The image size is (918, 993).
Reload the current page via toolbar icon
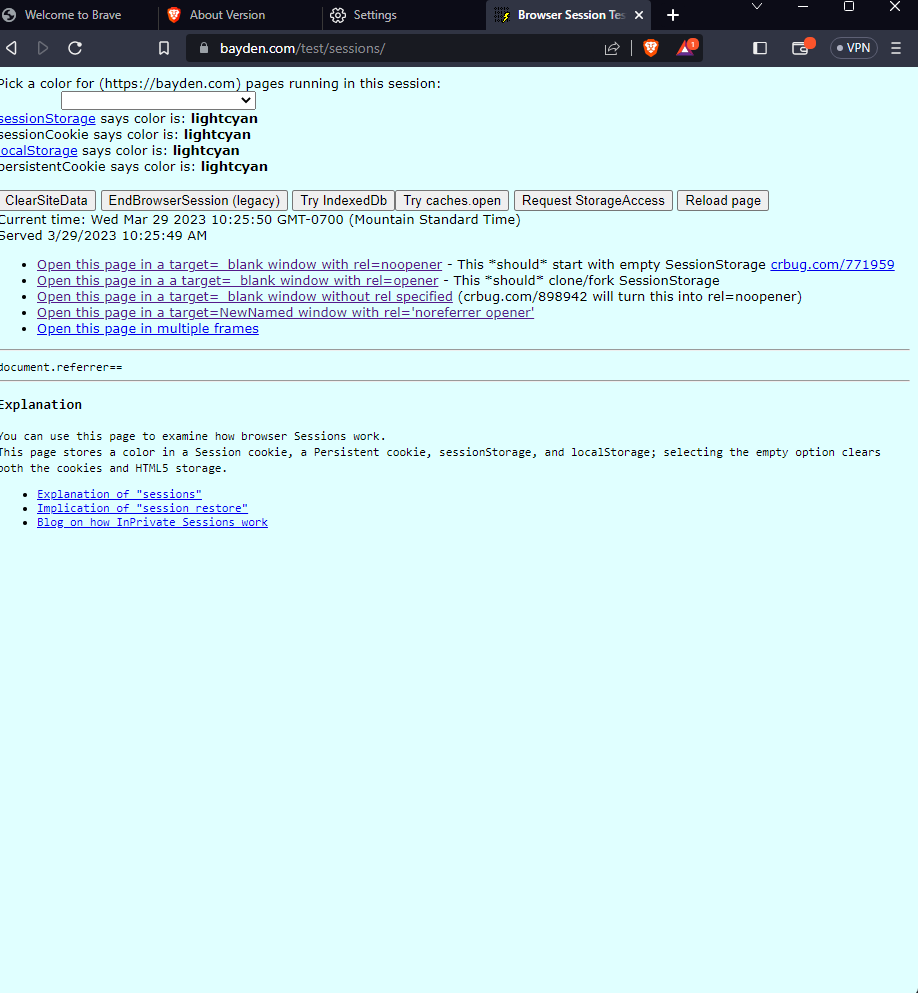coord(75,47)
